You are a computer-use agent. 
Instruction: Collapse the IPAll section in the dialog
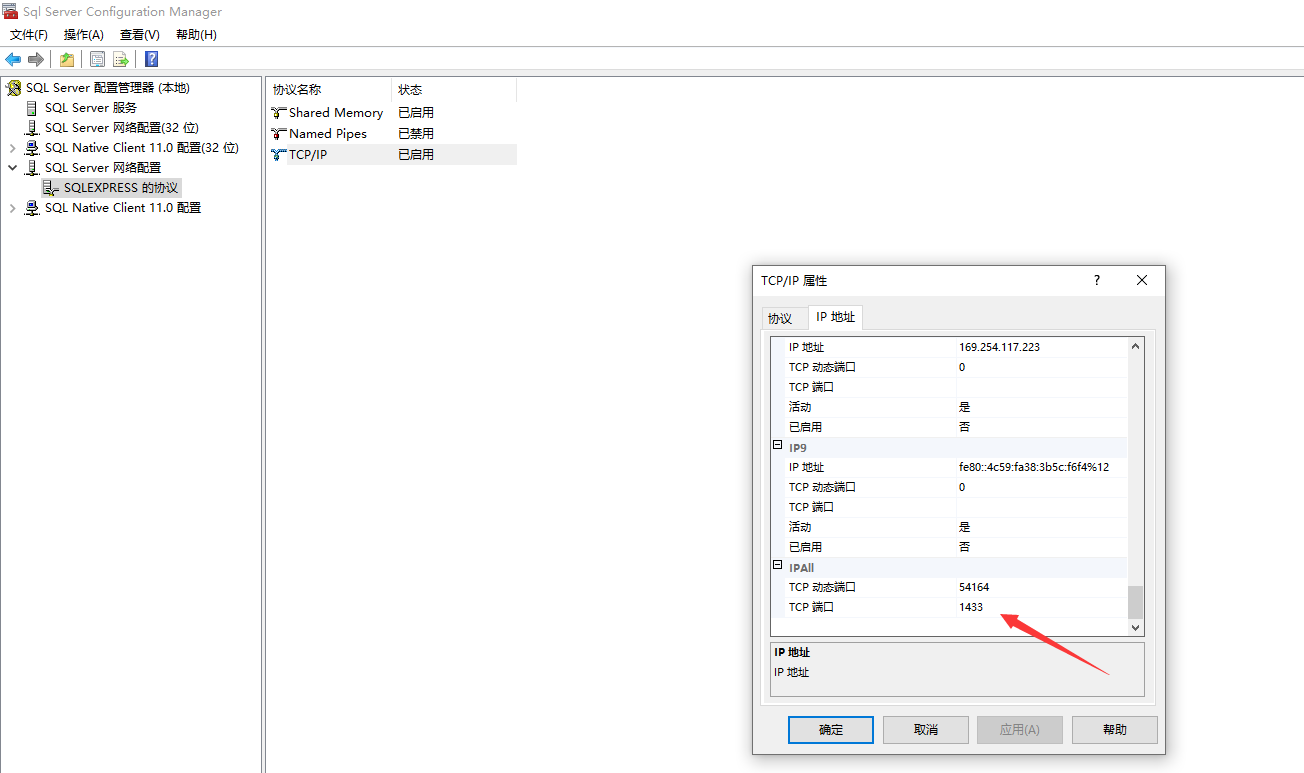point(777,566)
